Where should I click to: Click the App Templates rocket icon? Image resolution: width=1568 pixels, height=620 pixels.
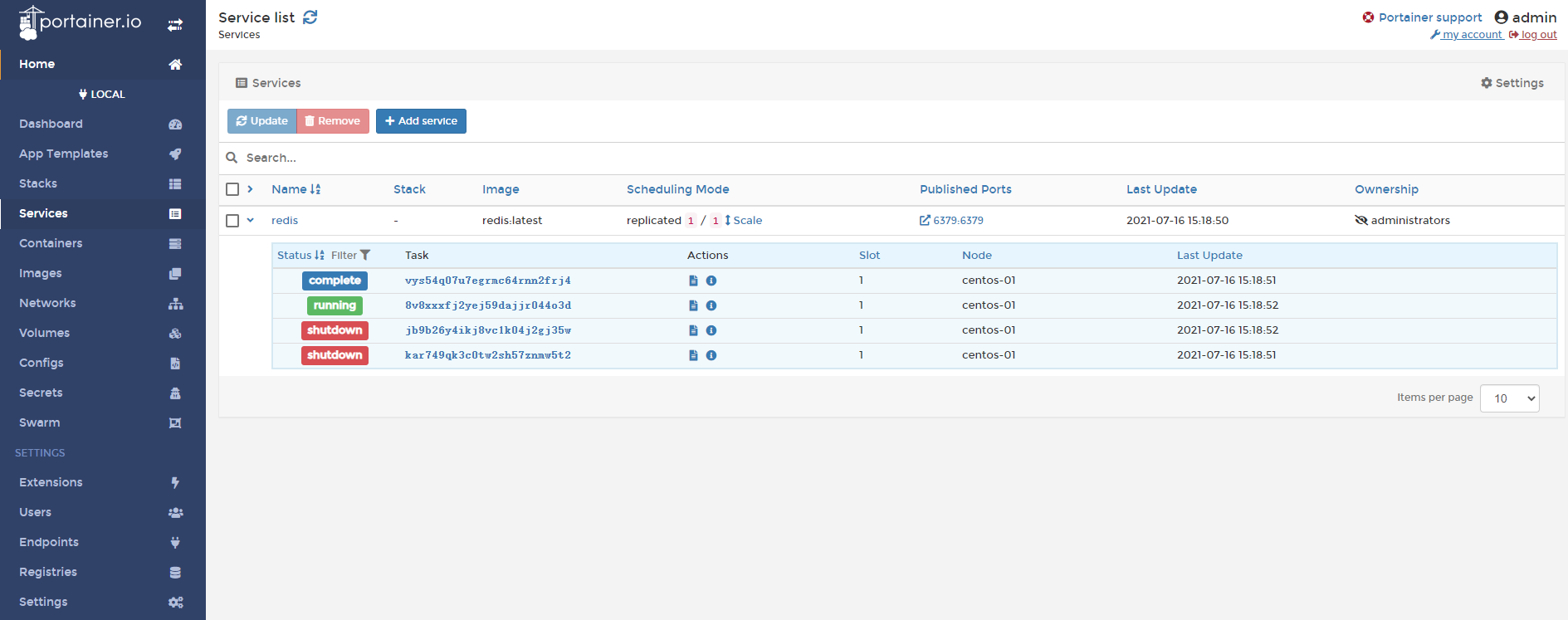(175, 154)
